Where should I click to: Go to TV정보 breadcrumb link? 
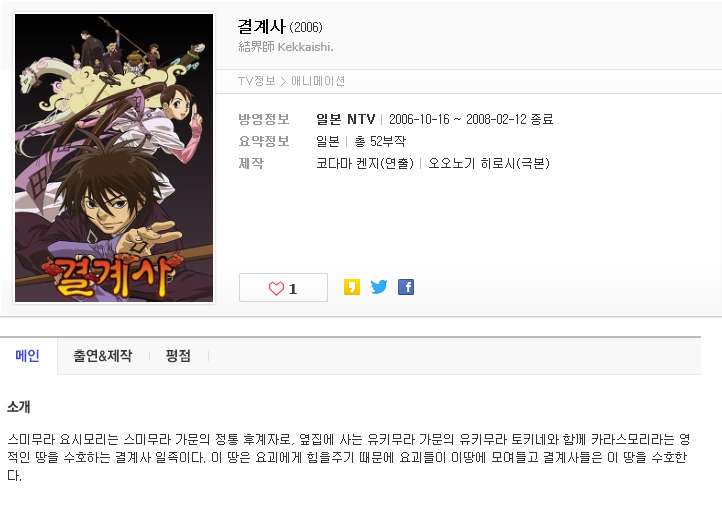tap(256, 81)
